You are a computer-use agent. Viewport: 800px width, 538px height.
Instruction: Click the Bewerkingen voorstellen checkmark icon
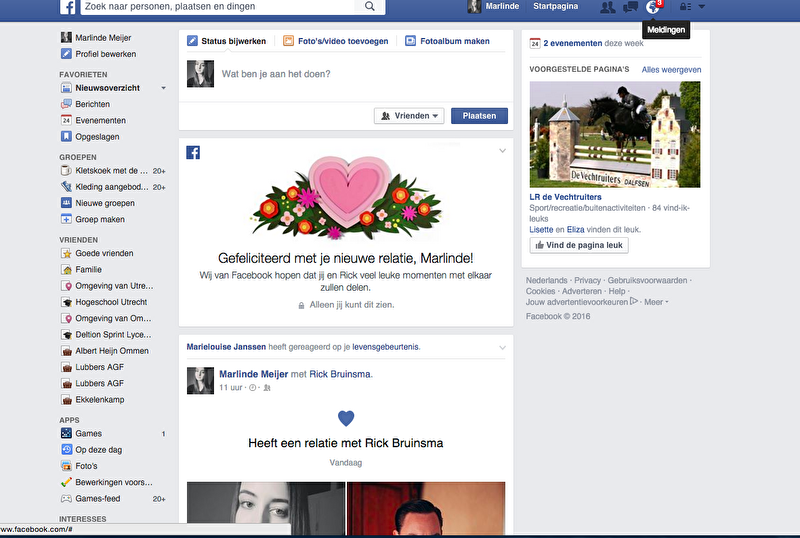pyautogui.click(x=66, y=482)
